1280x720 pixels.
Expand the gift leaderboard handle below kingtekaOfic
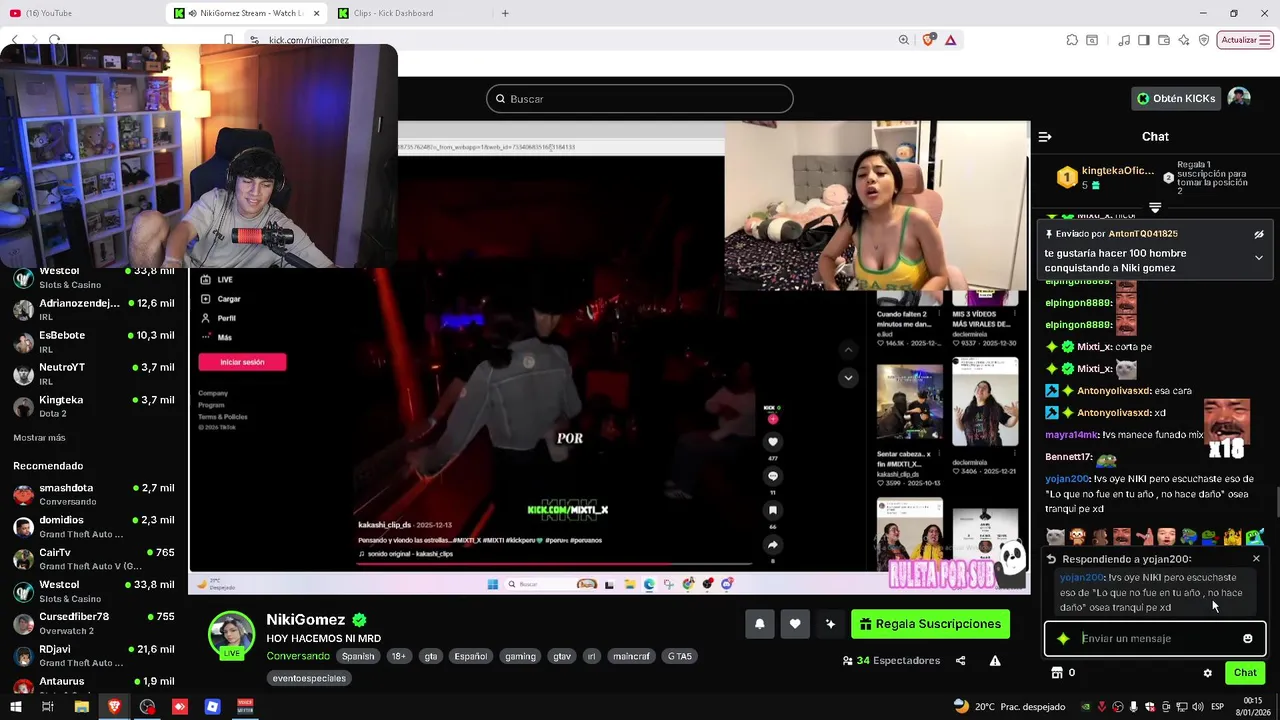1155,208
